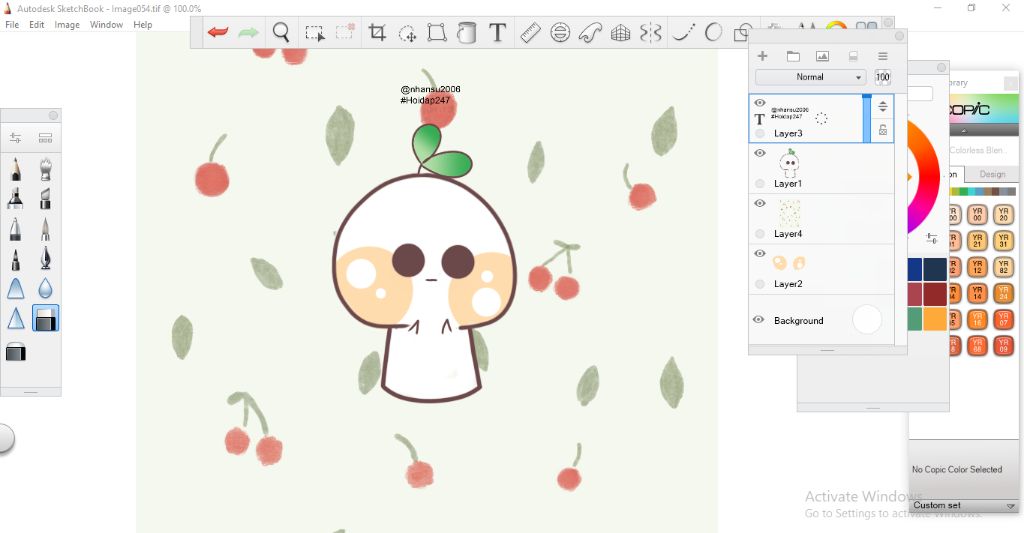The image size is (1024, 533).
Task: Click the green Redo arrow
Action: point(248,32)
